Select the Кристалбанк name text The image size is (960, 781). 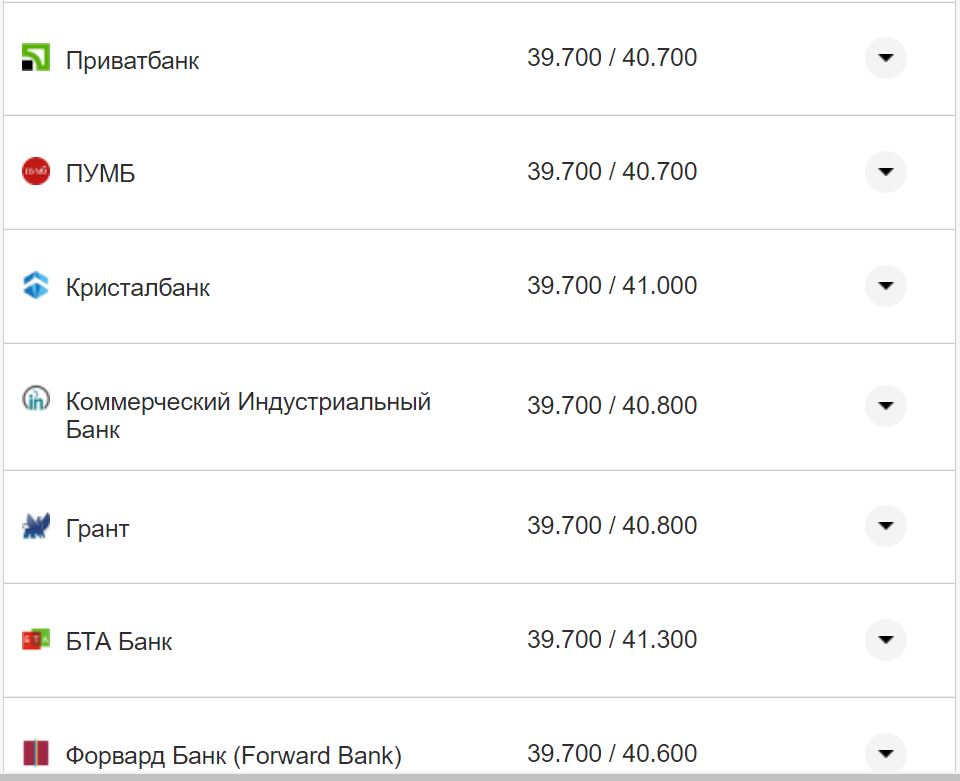(x=138, y=288)
